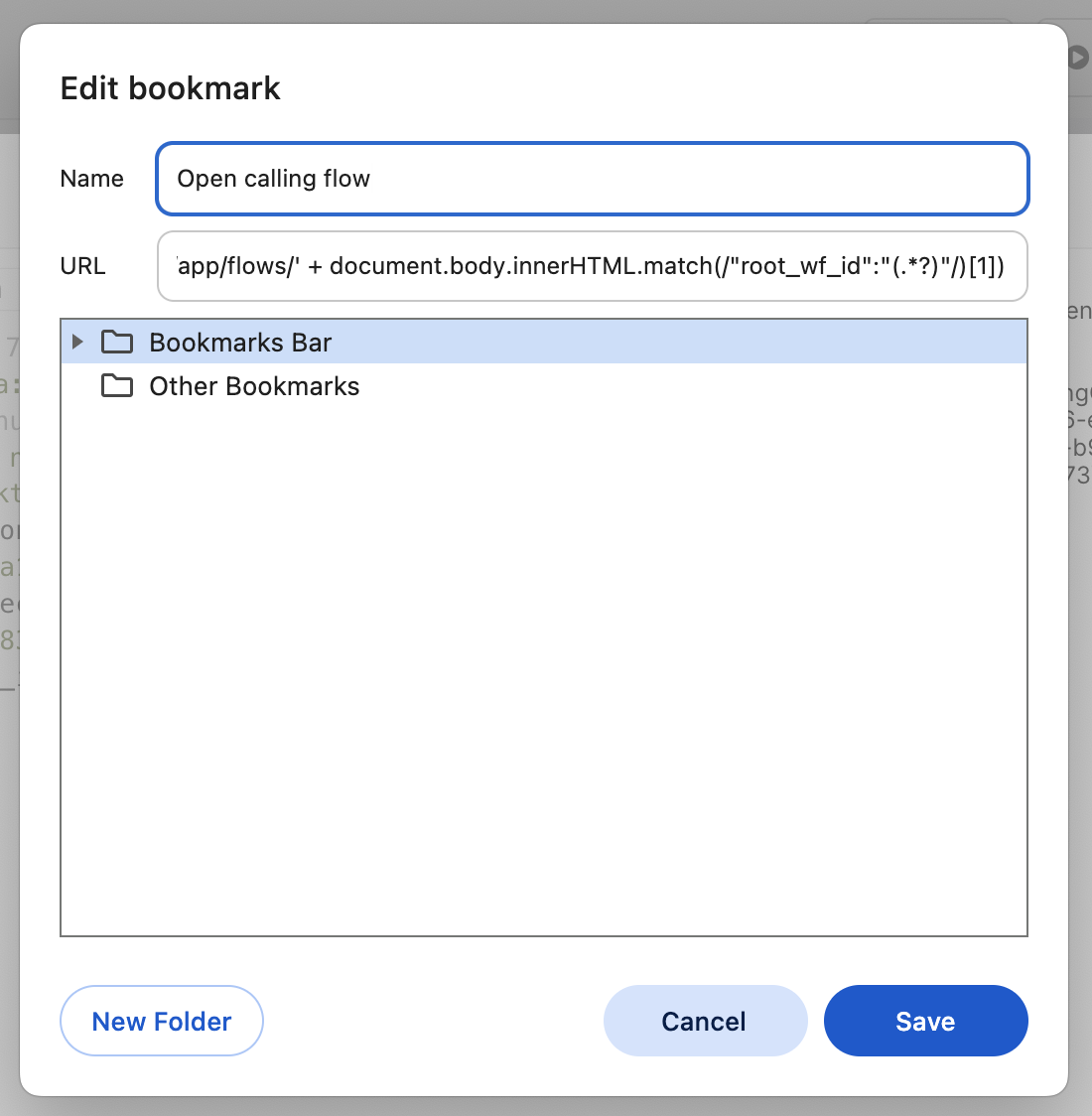Cancel the bookmark edit
The image size is (1092, 1116).
[x=704, y=1021]
